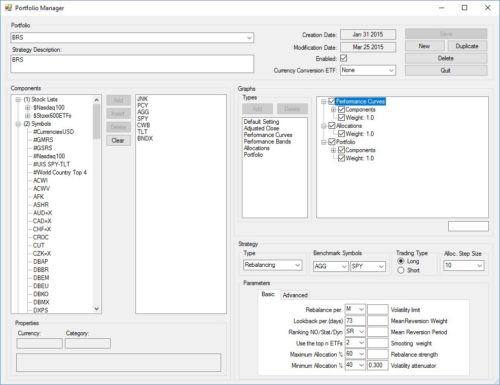Click the Portfolio Manager app icon in title bar
This screenshot has height=385, width=500.
pyautogui.click(x=8, y=8)
